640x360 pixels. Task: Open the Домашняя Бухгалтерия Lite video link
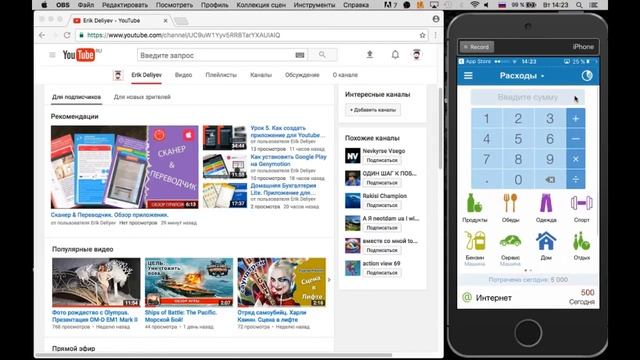click(283, 189)
